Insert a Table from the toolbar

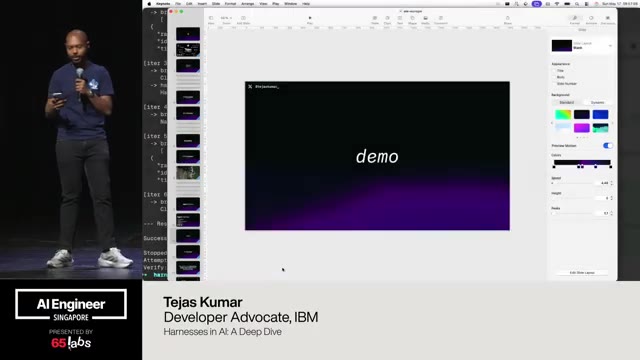[x=375, y=20]
